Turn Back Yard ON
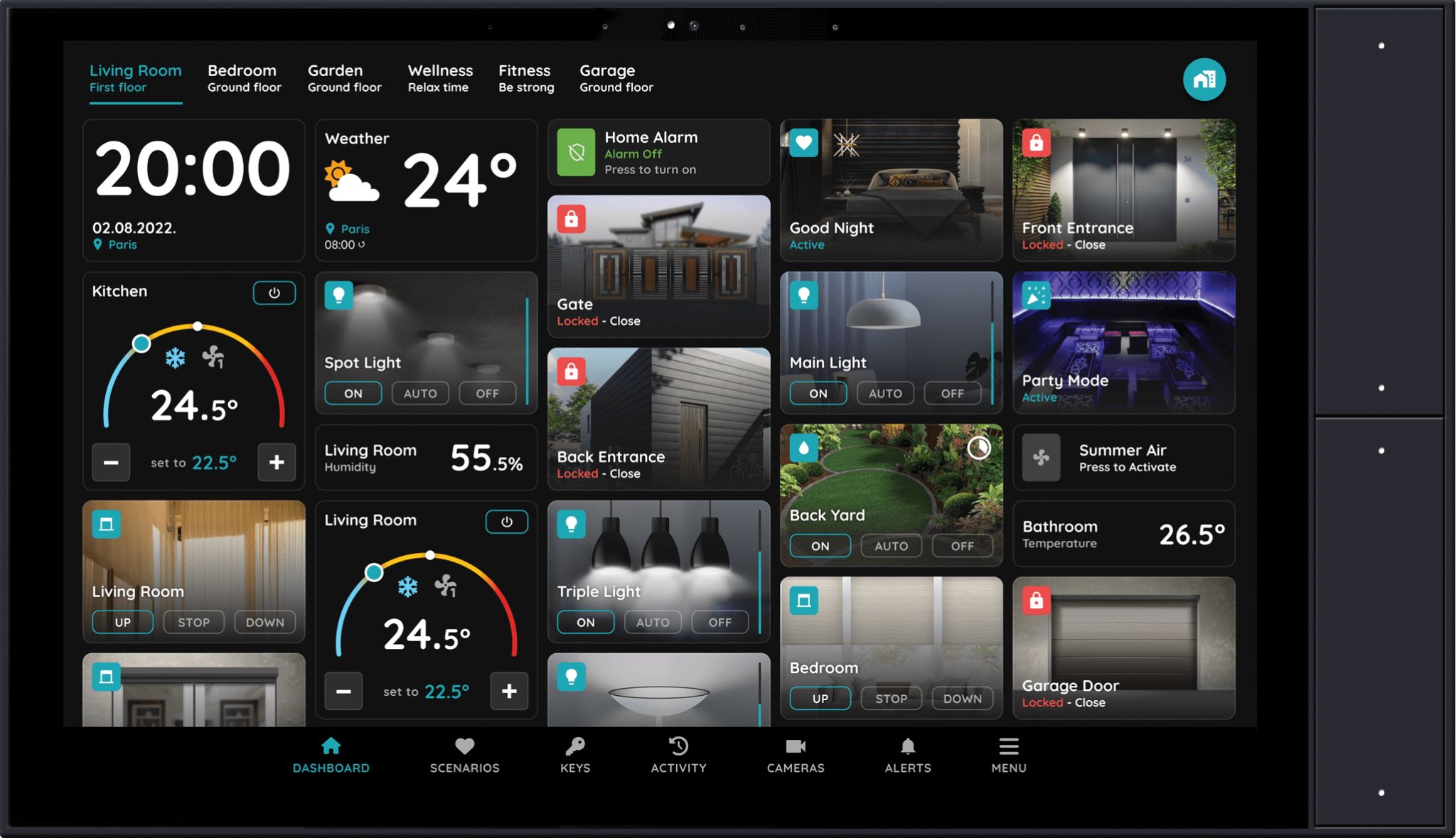Viewport: 1456px width, 838px height. pos(820,546)
